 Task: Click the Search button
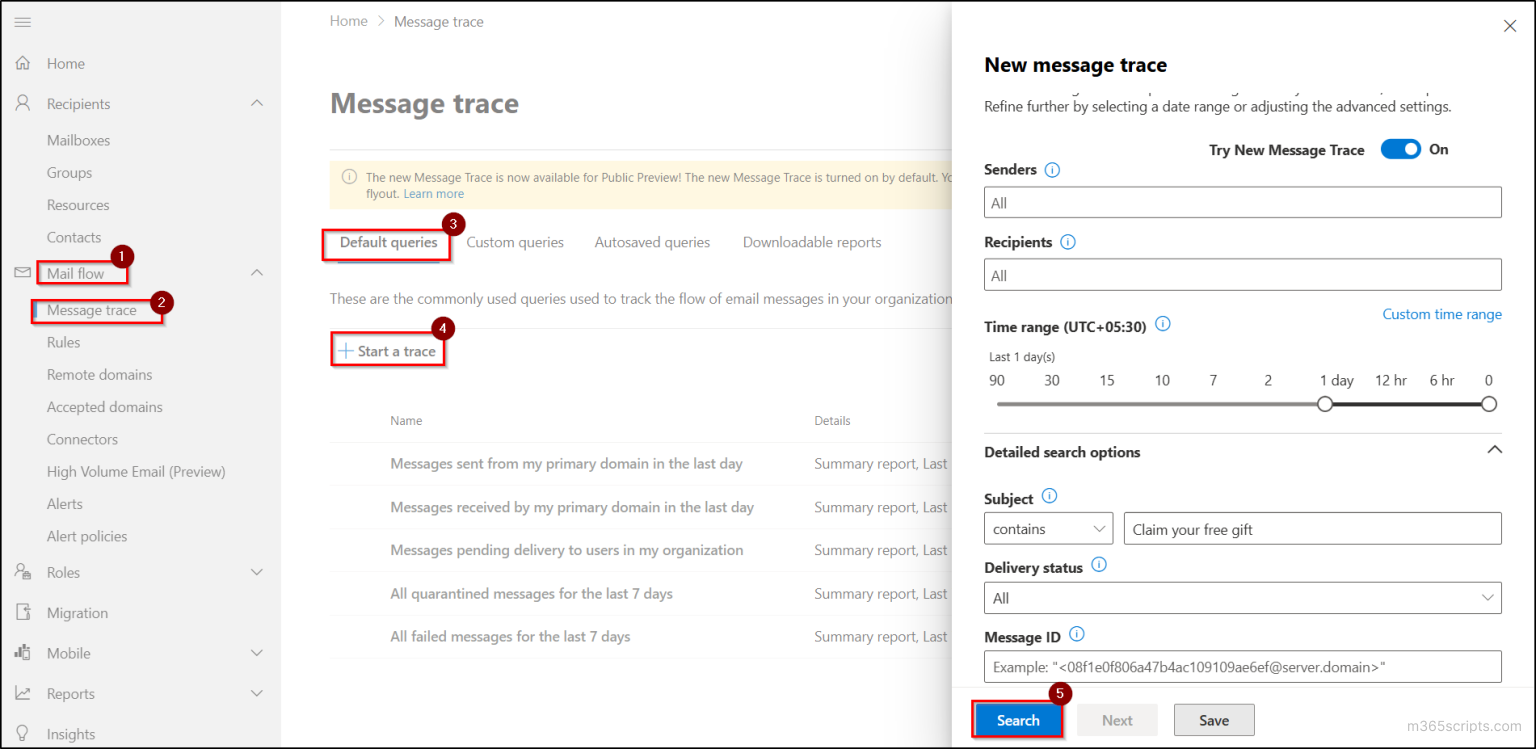tap(1017, 719)
